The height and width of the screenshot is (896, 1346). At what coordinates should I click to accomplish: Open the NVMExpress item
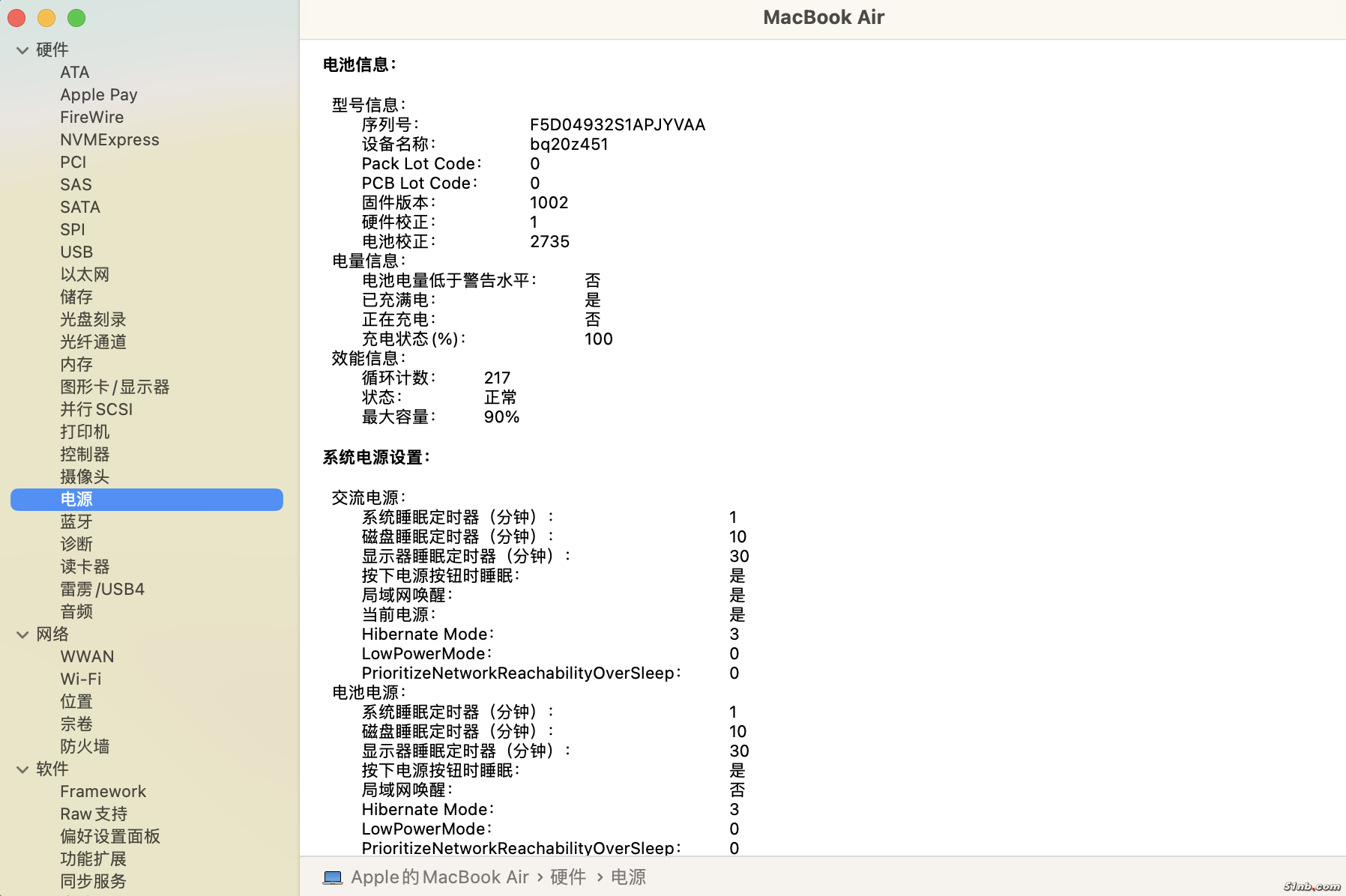click(109, 140)
